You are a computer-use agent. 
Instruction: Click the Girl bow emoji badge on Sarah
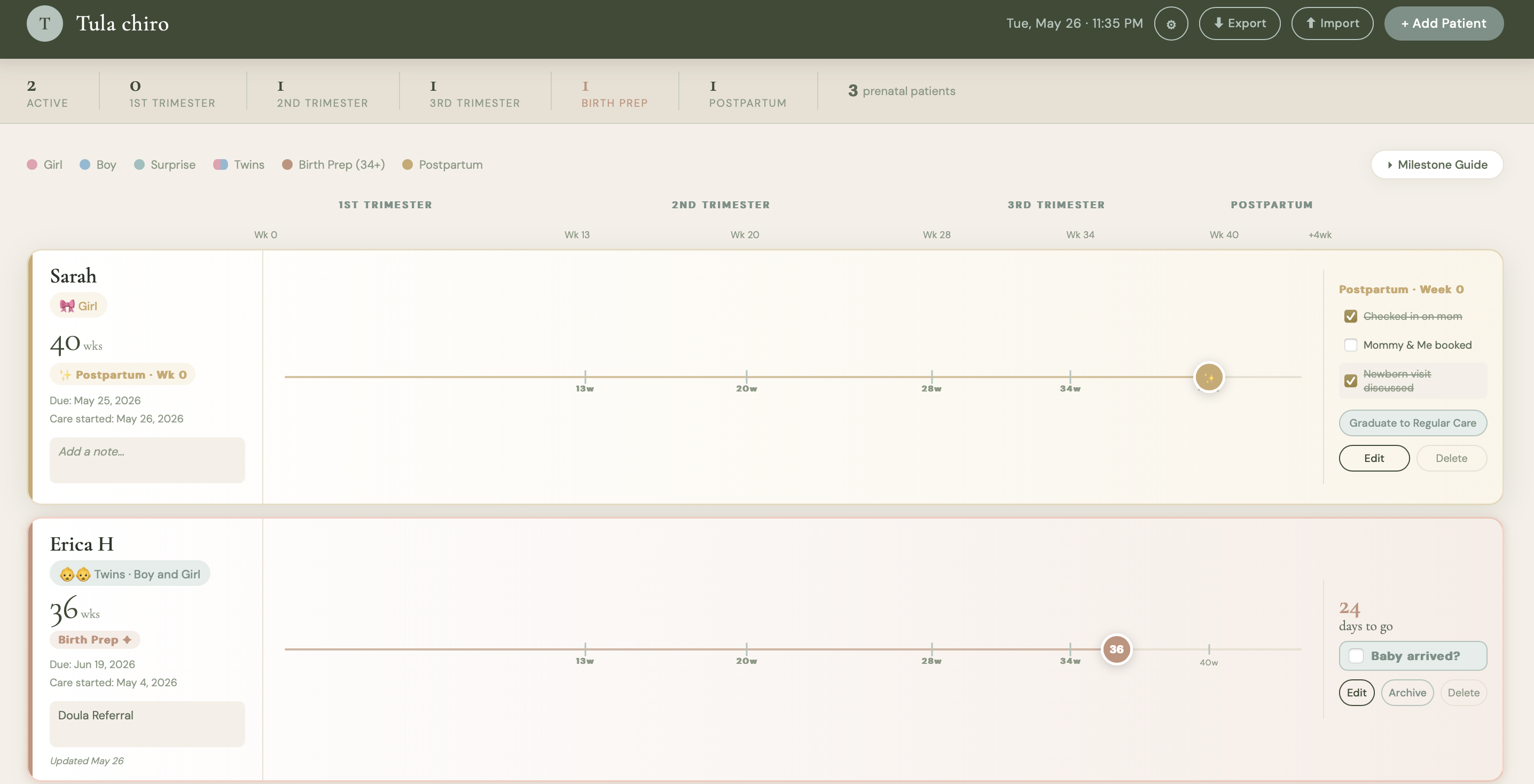(79, 305)
